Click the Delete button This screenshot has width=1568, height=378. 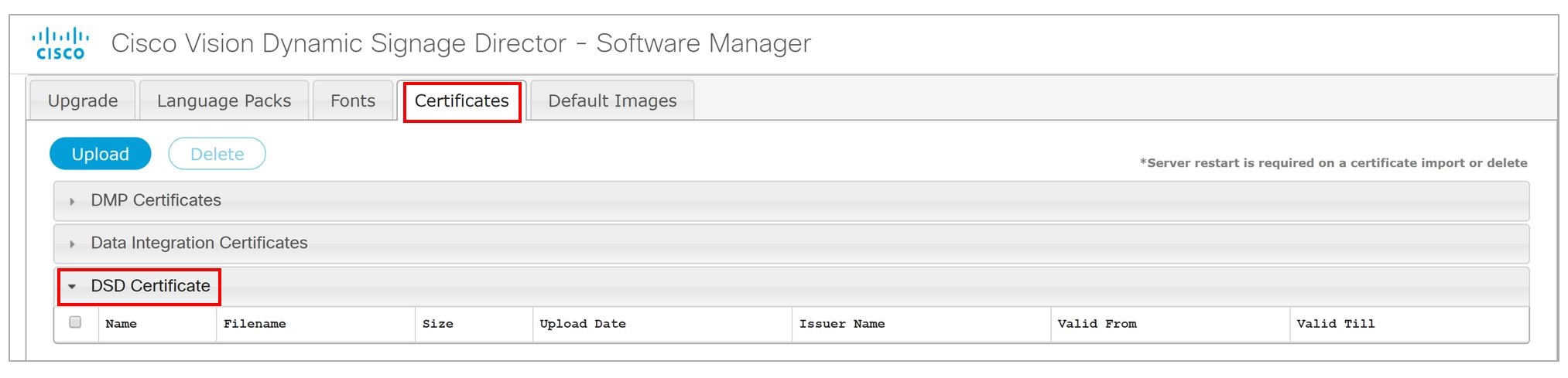tap(217, 154)
